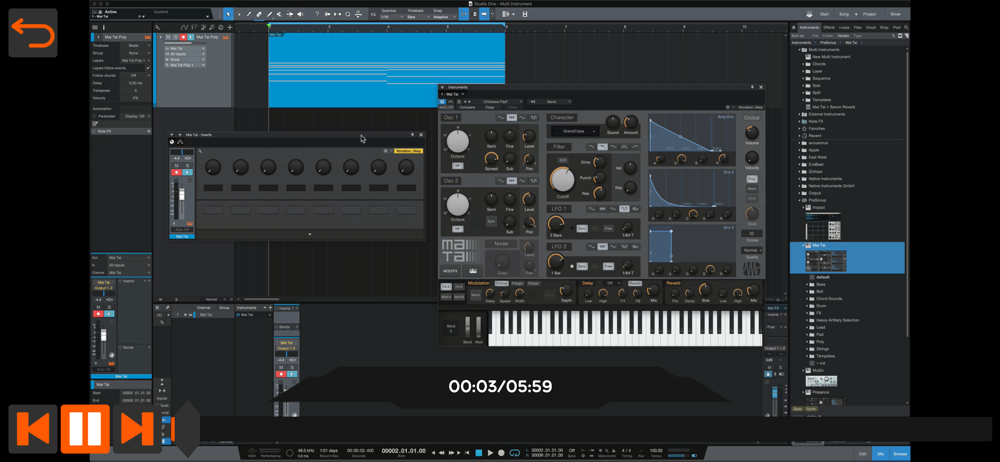Toggle Layers follow events checkbox
Viewport: 1000px width, 462px height.
click(148, 68)
